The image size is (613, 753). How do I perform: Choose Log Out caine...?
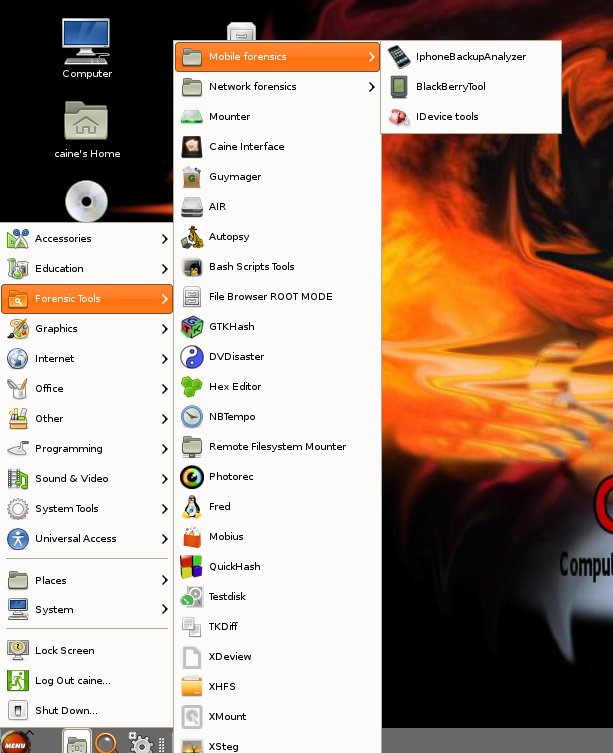[87, 681]
